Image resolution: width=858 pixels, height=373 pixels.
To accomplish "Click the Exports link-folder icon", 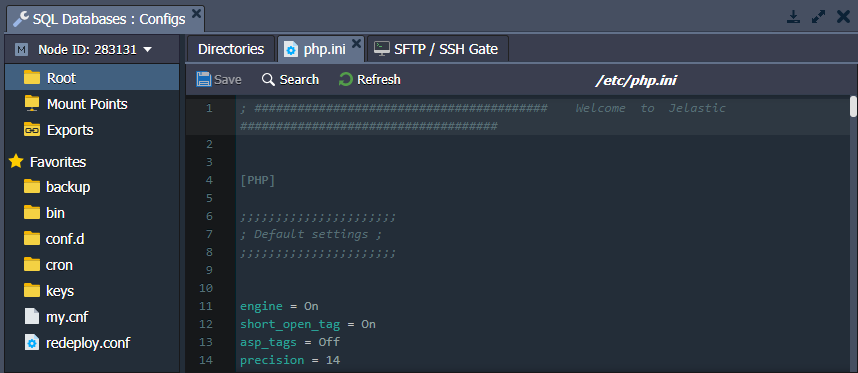I will click(32, 130).
